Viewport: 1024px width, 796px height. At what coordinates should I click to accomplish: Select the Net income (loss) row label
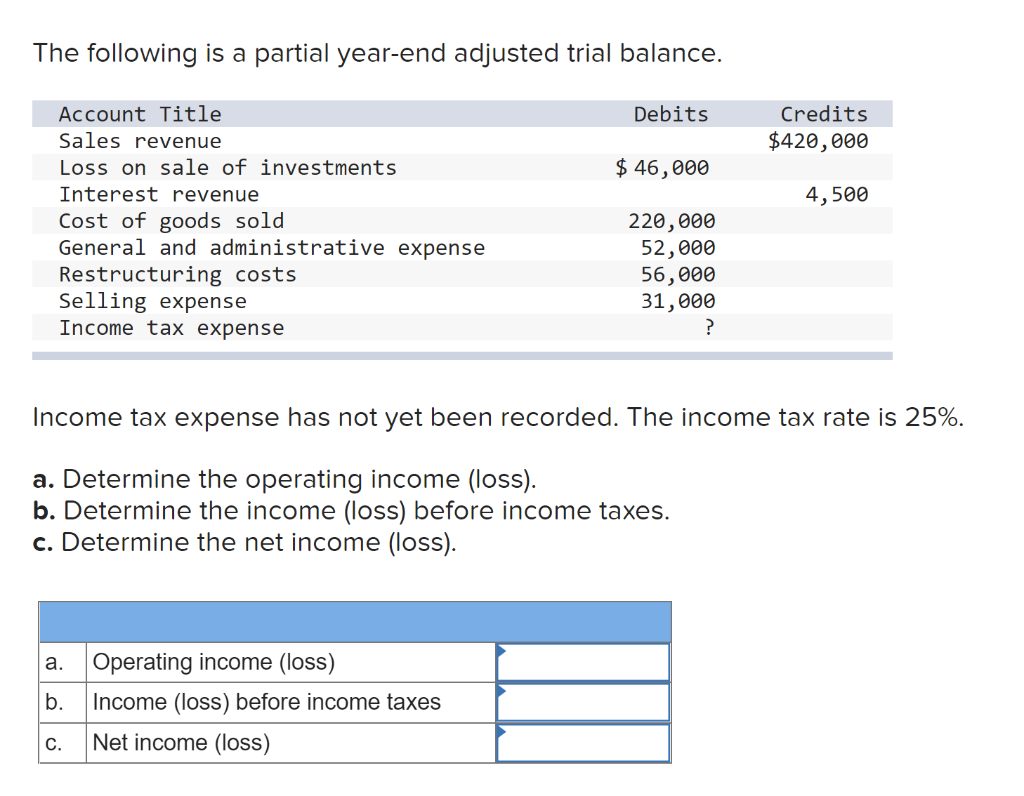[x=181, y=742]
